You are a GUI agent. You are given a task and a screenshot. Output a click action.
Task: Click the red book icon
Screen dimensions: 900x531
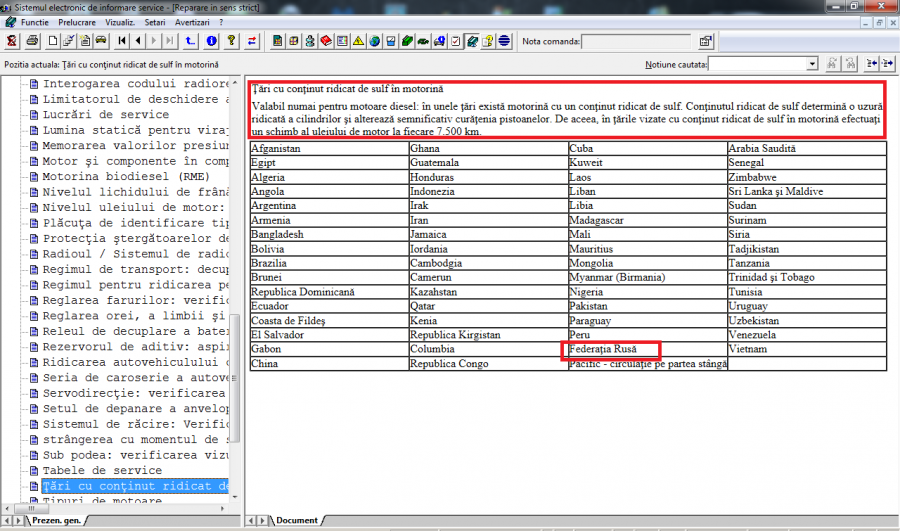(x=325, y=41)
